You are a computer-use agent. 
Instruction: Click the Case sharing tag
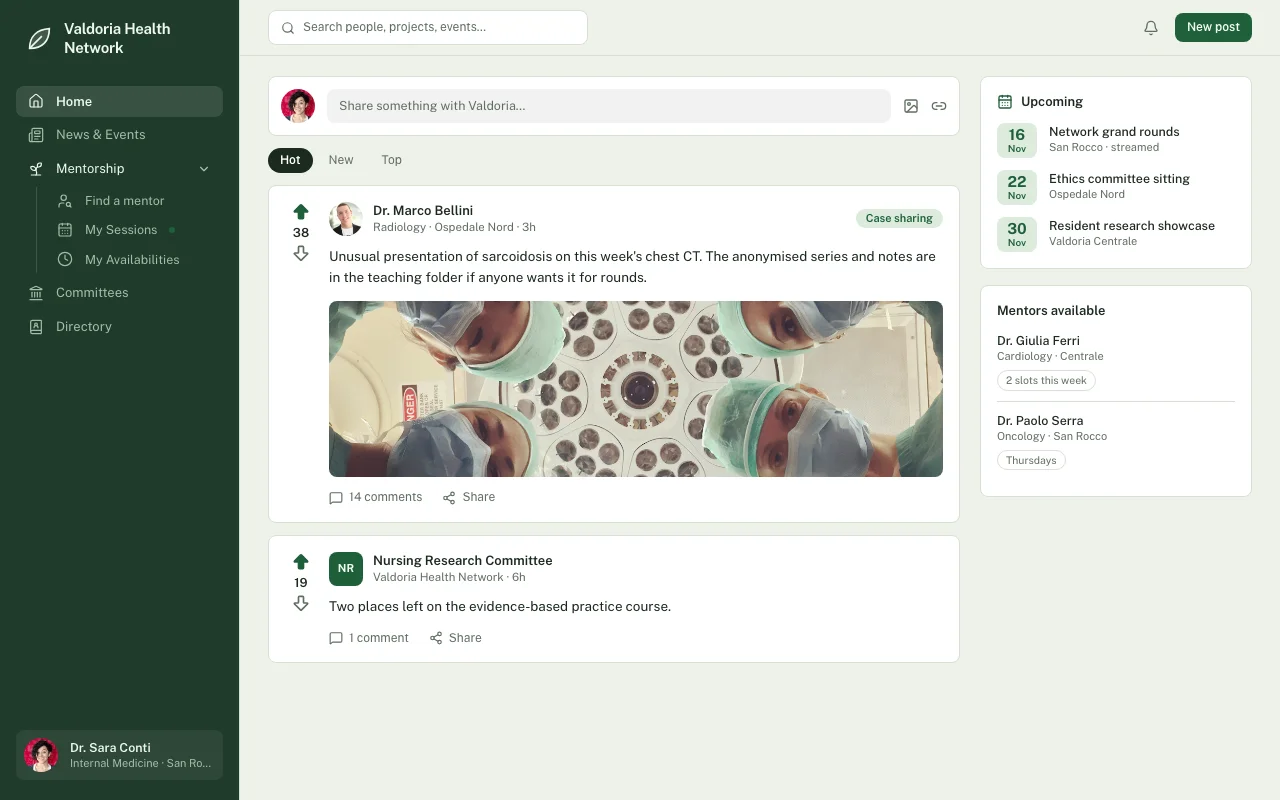pos(899,219)
